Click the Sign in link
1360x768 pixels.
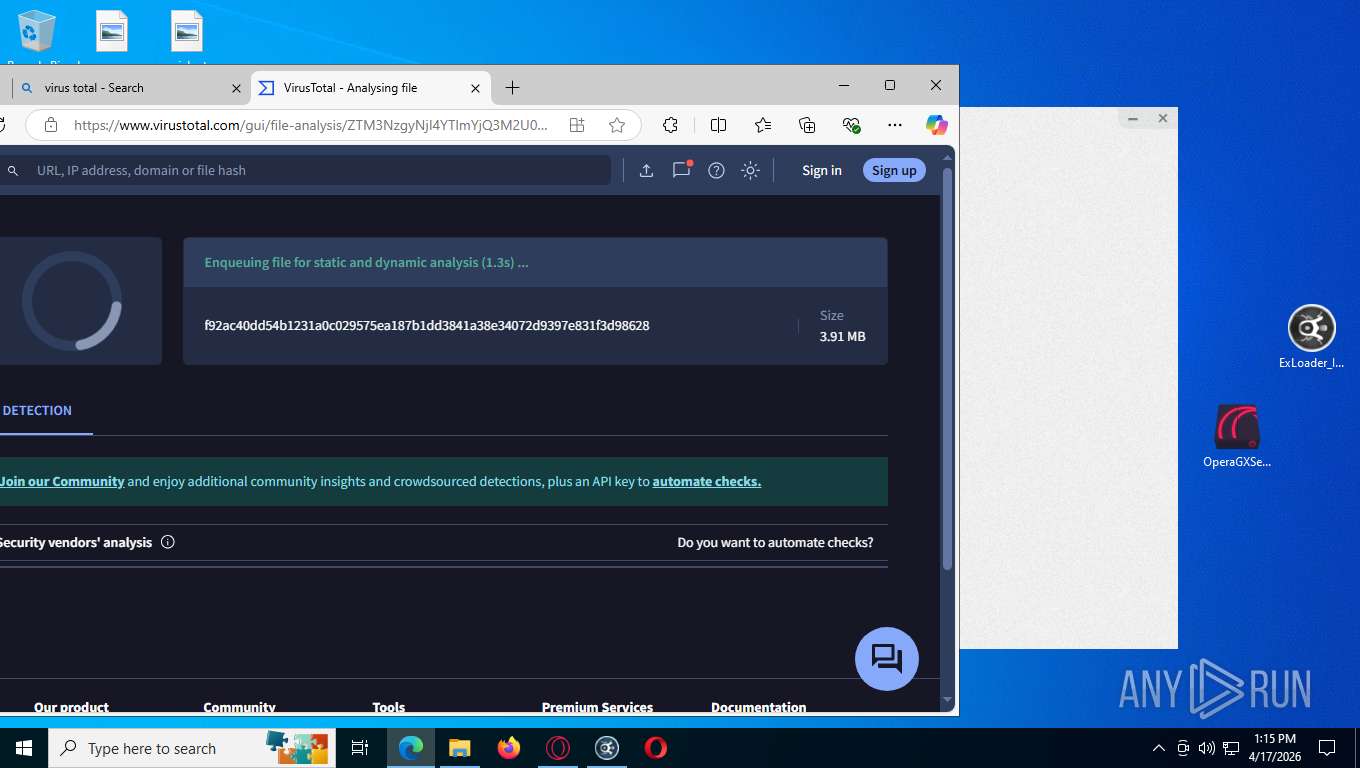(822, 170)
